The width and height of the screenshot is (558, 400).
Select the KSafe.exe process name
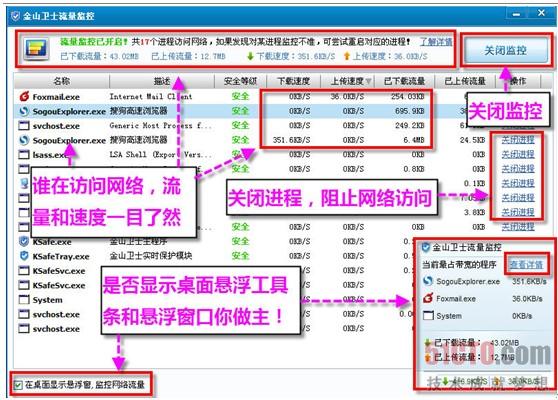pos(52,242)
